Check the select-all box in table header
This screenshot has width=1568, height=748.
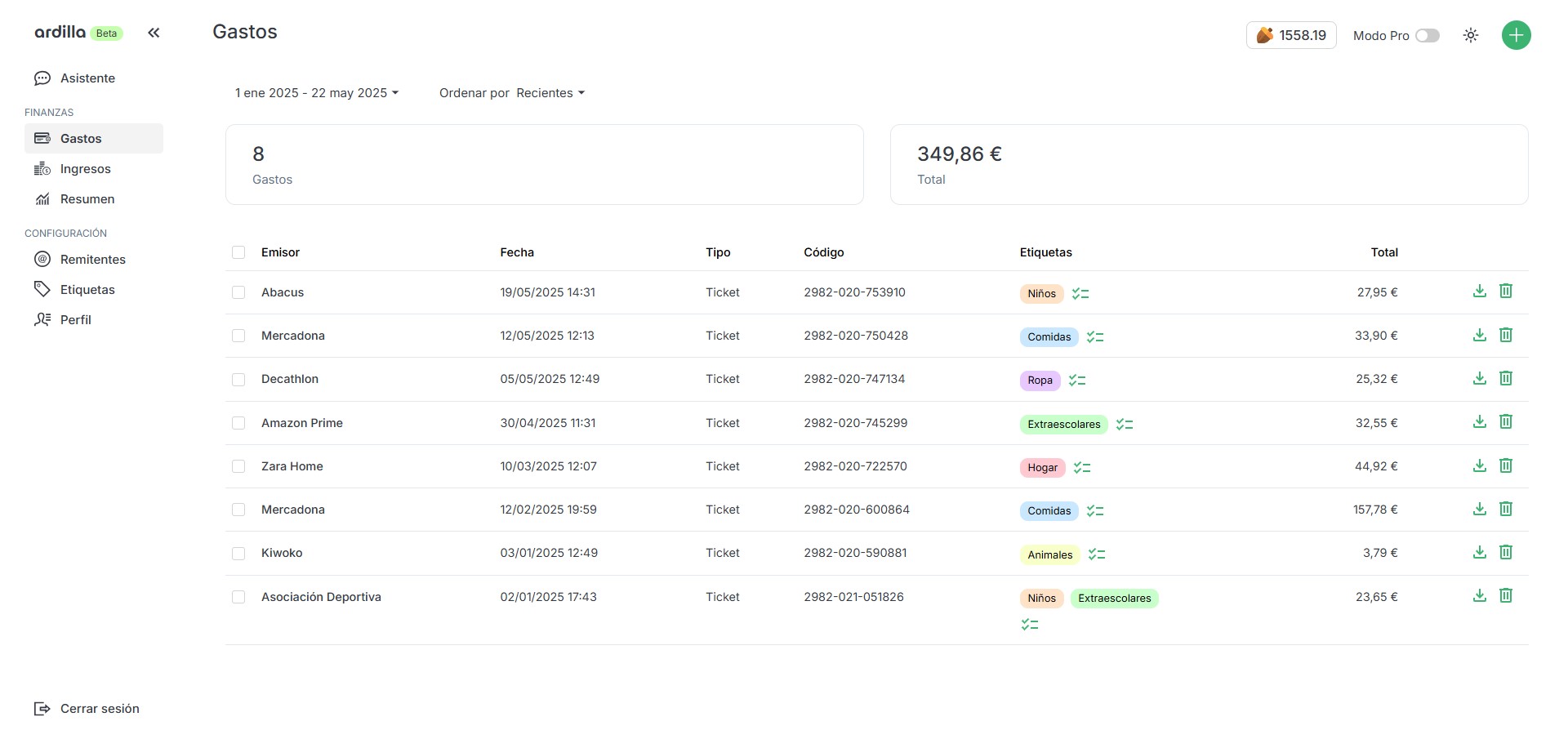pos(238,252)
